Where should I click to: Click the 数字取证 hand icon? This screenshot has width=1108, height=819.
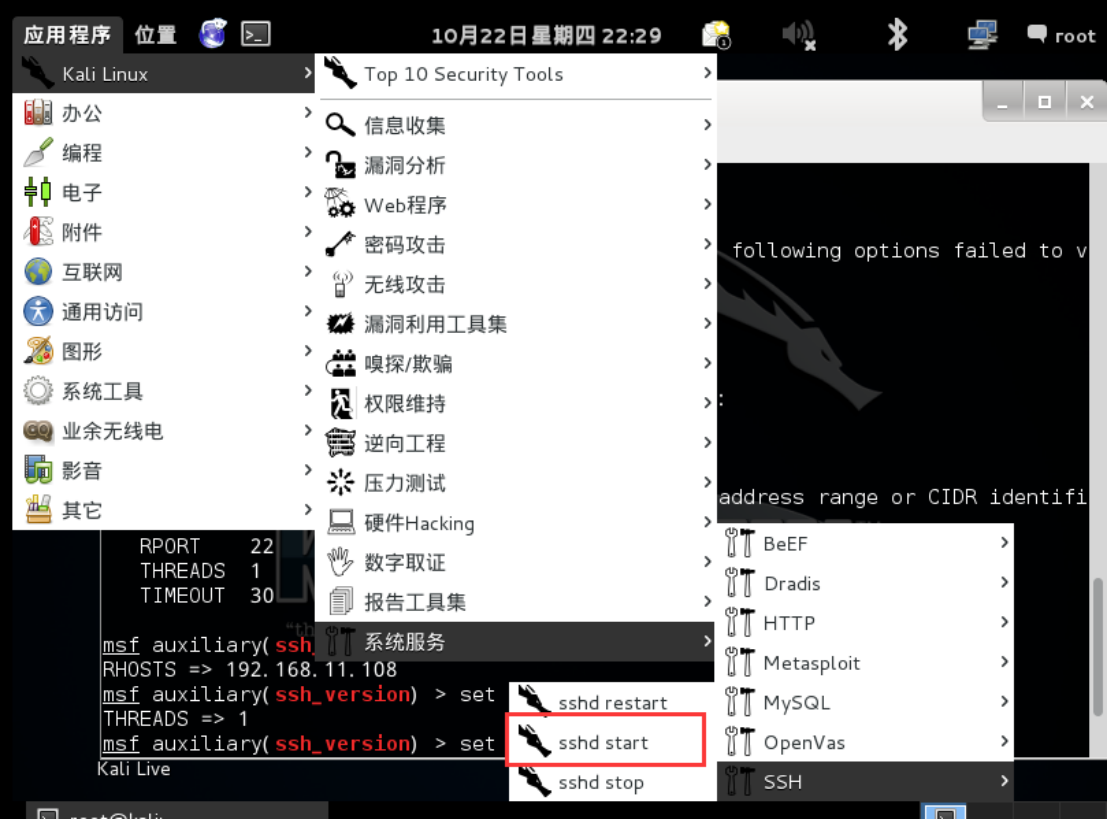point(340,562)
